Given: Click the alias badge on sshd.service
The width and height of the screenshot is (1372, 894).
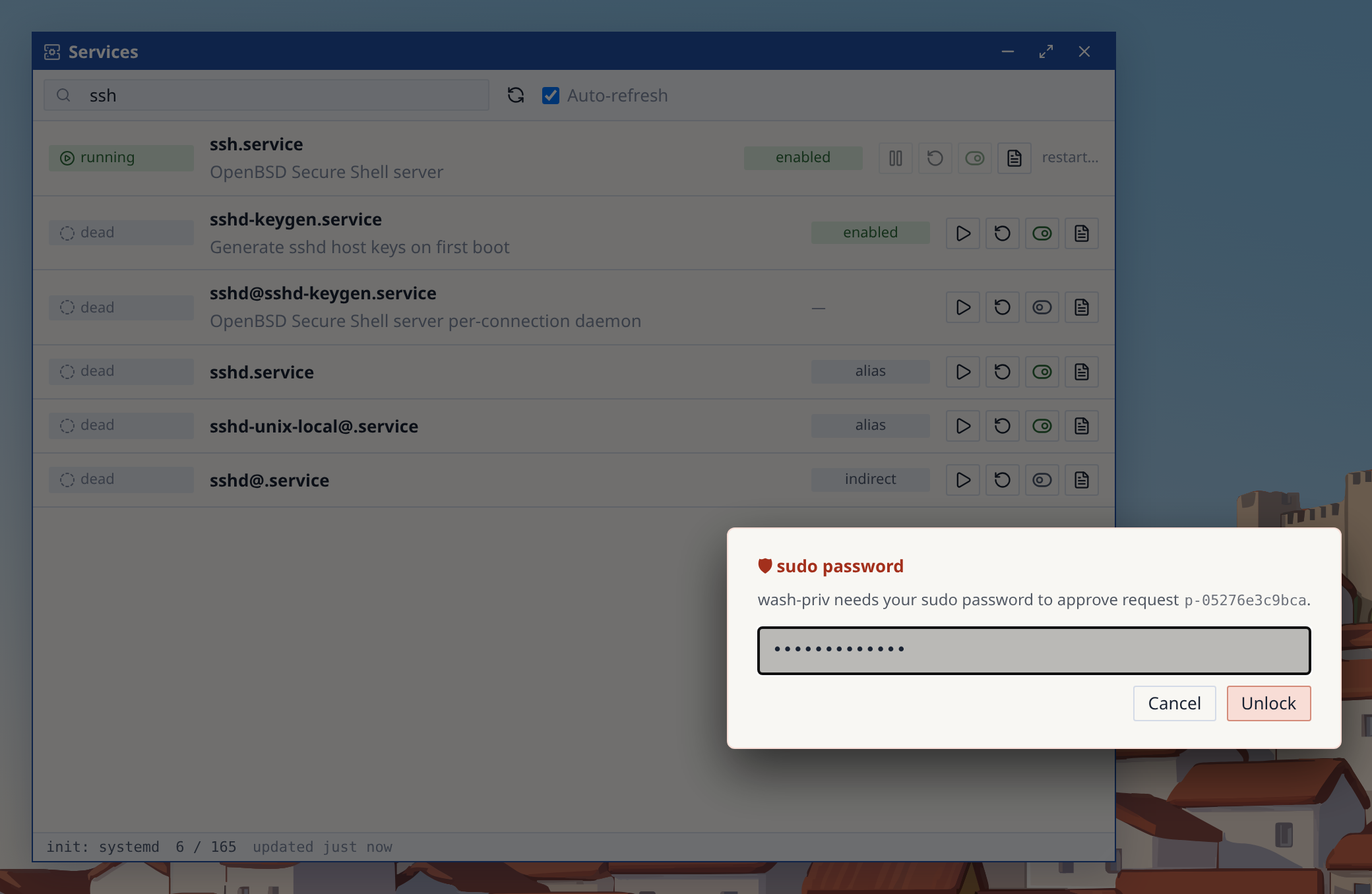Looking at the screenshot, I should pyautogui.click(x=870, y=371).
